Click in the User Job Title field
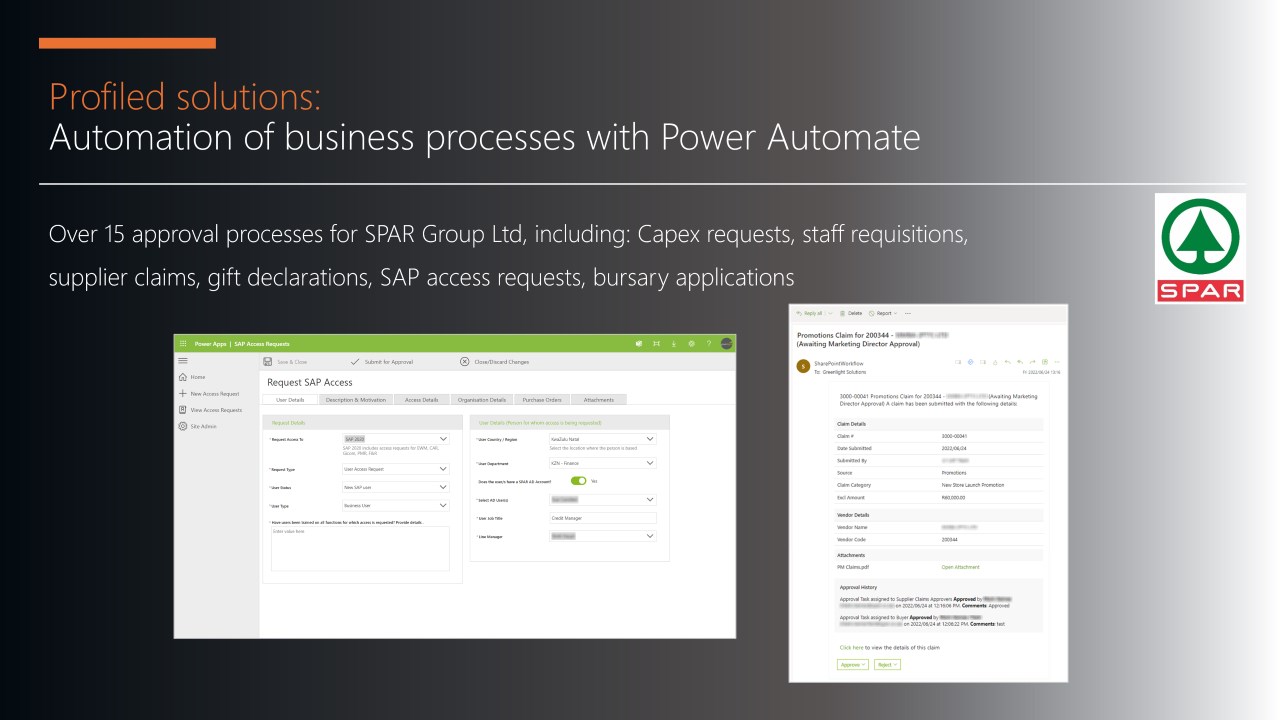1280x720 pixels. (x=603, y=518)
